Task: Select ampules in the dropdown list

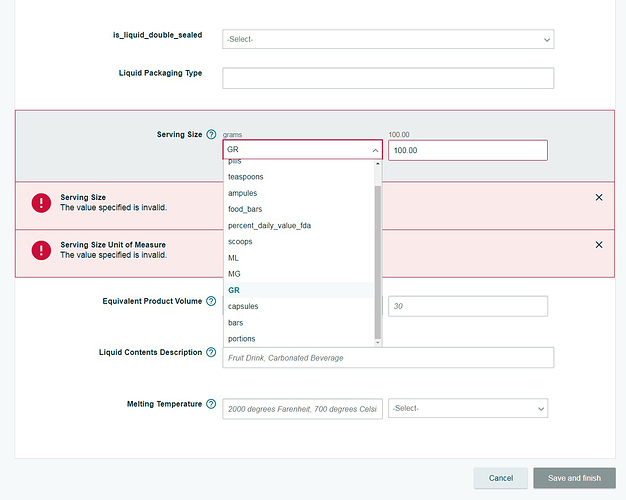Action: 243,193
